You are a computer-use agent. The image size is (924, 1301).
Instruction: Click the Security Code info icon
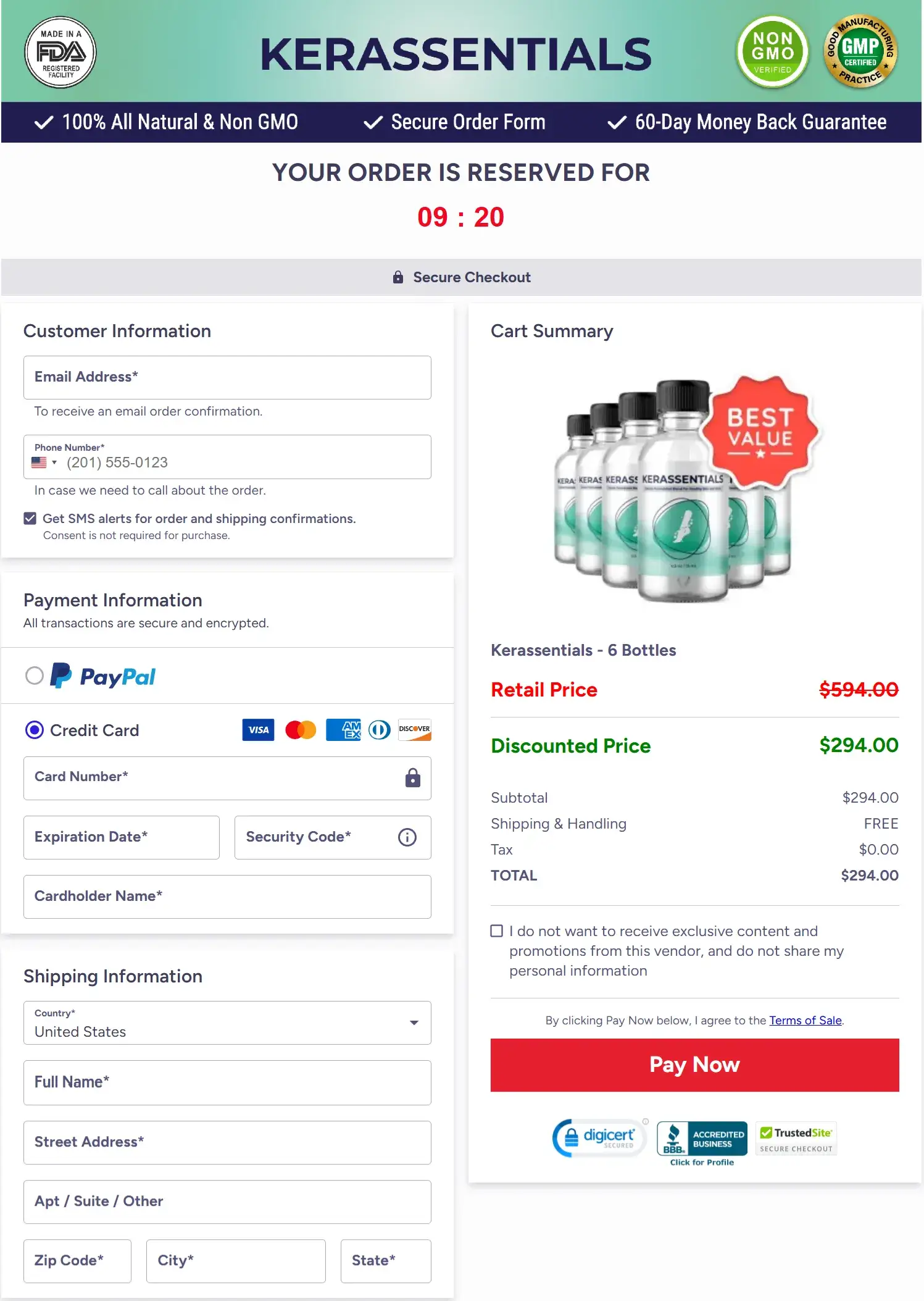point(407,837)
